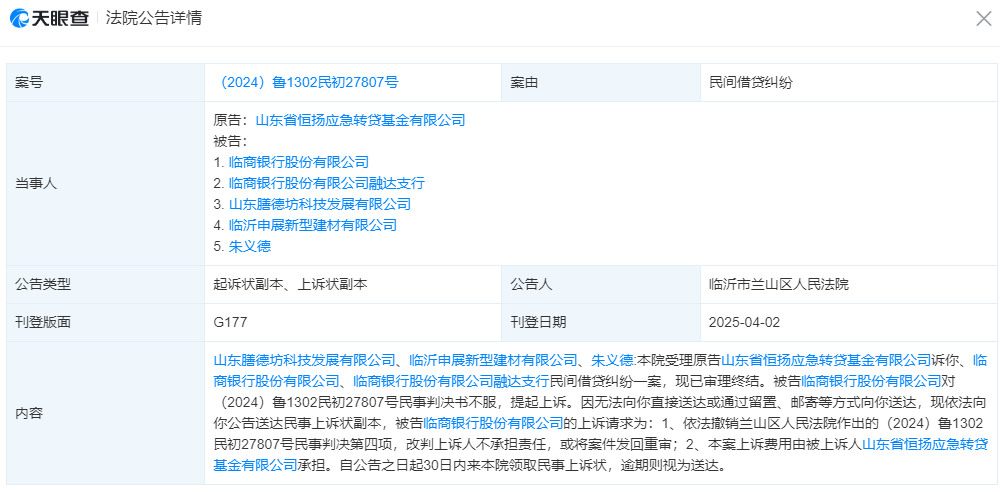The height and width of the screenshot is (492, 1000).
Task: Click the 被告： label in parties
Action: pyautogui.click(x=230, y=141)
